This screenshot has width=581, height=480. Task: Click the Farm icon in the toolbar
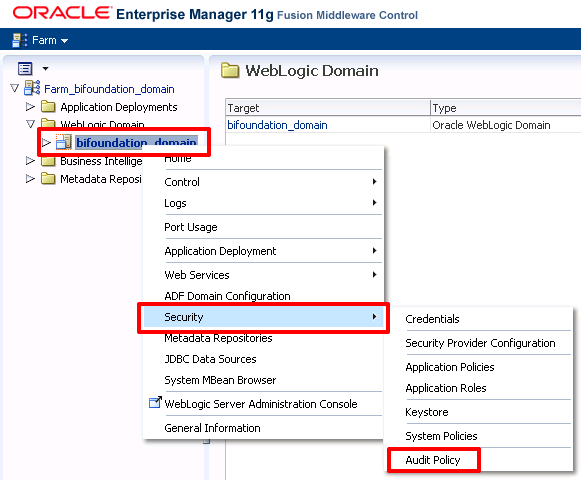[20, 40]
